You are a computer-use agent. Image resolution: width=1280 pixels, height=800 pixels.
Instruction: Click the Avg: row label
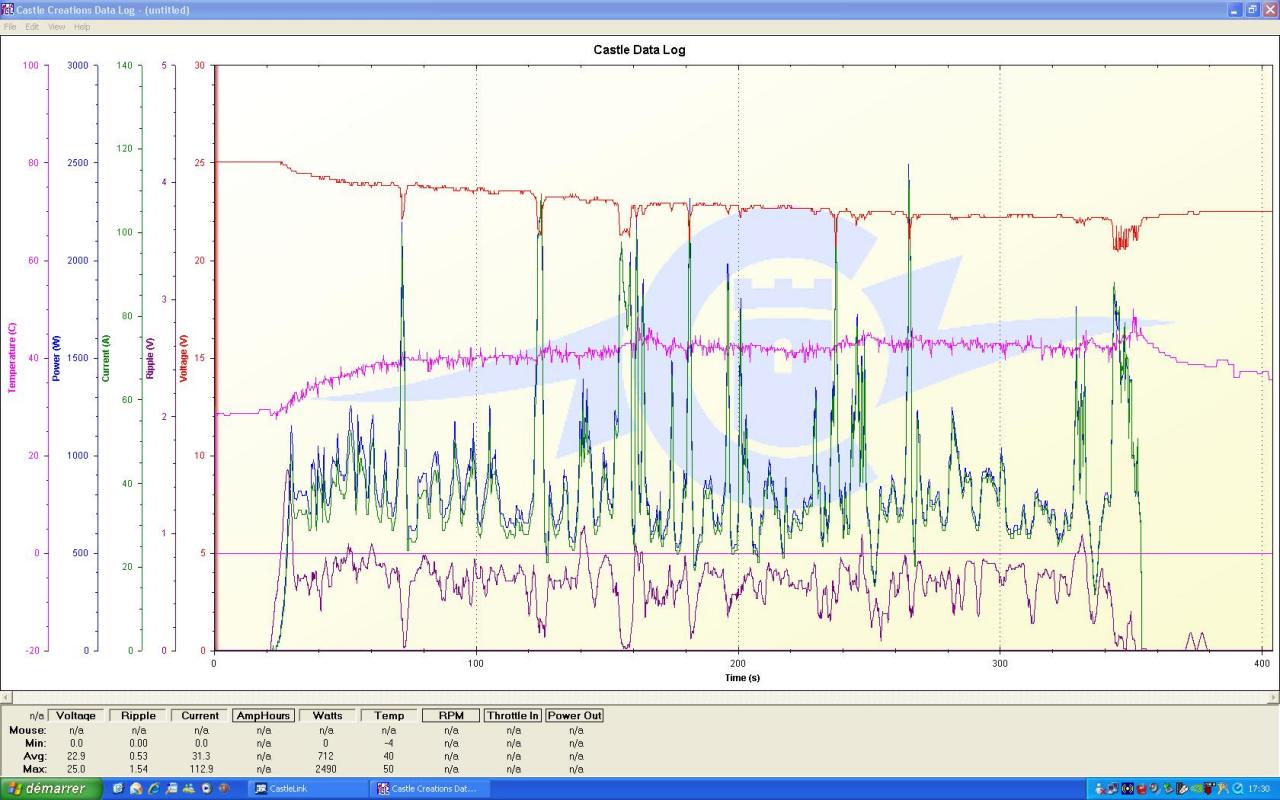35,756
